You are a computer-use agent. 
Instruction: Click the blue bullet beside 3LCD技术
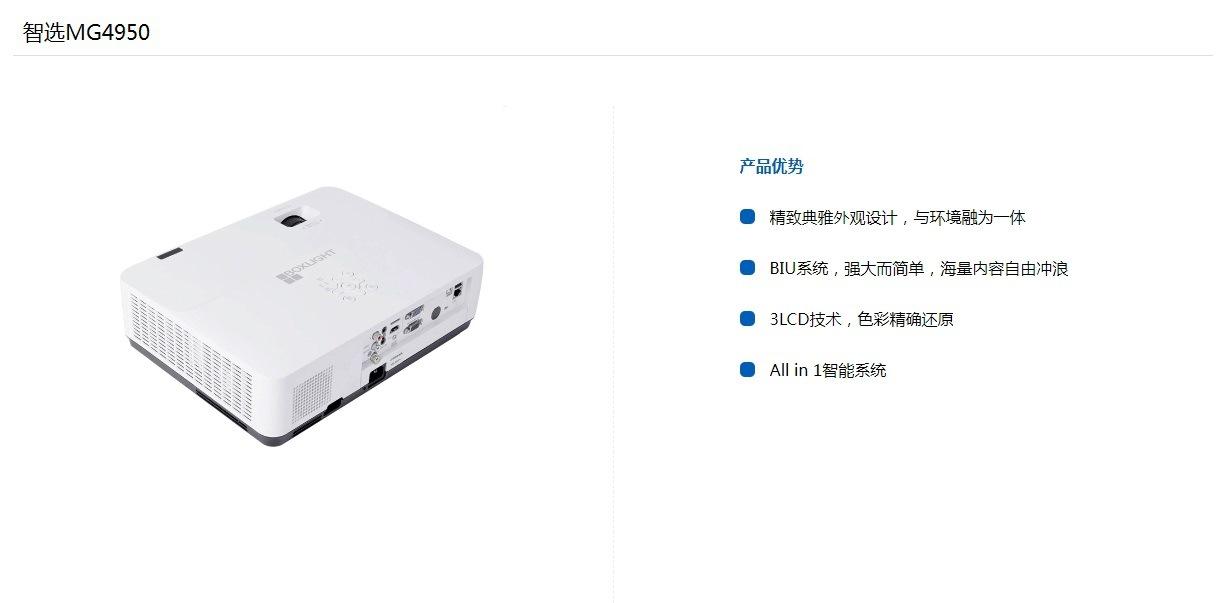(747, 319)
